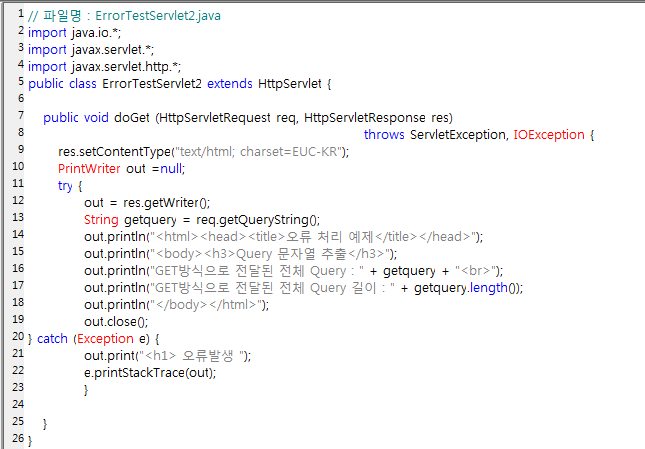Screen dimensions: 645x449
Task: Click the red 'String' type on line 13
Action: pyautogui.click(x=101, y=220)
